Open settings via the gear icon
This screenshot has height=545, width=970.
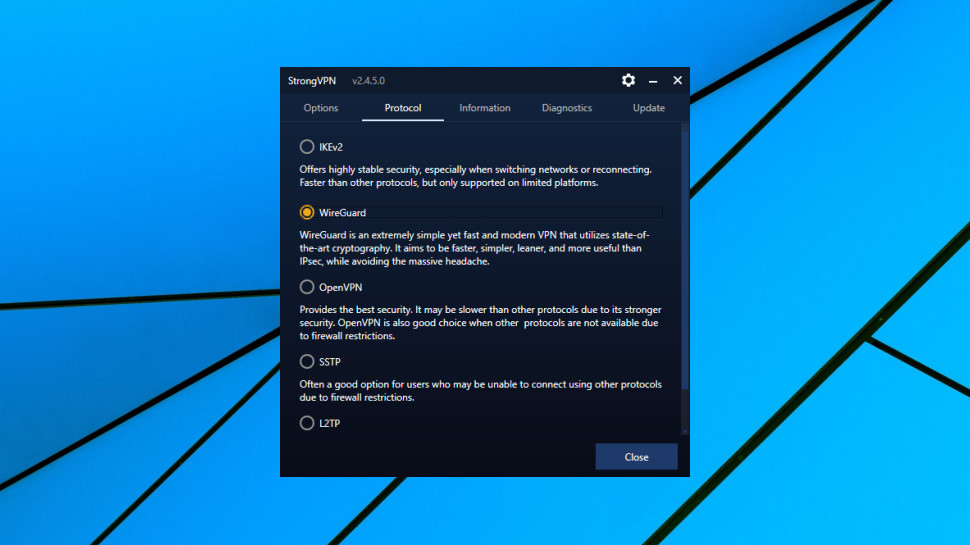tap(628, 80)
